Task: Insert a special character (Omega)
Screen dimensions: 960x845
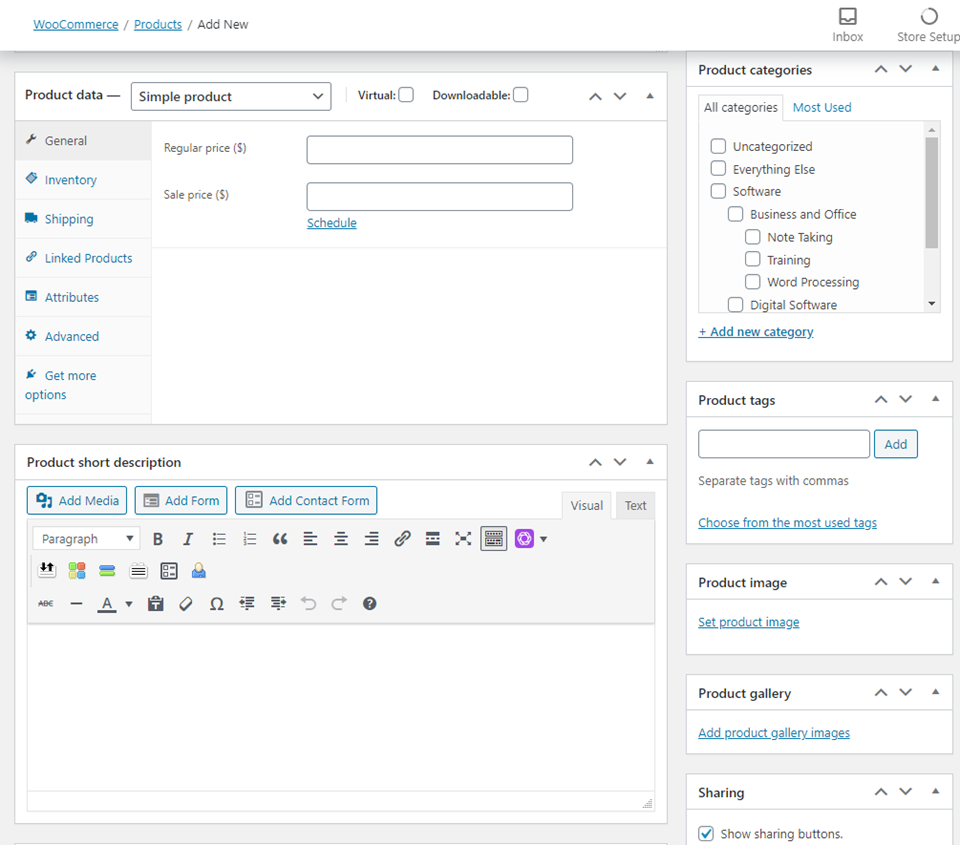Action: pyautogui.click(x=217, y=604)
